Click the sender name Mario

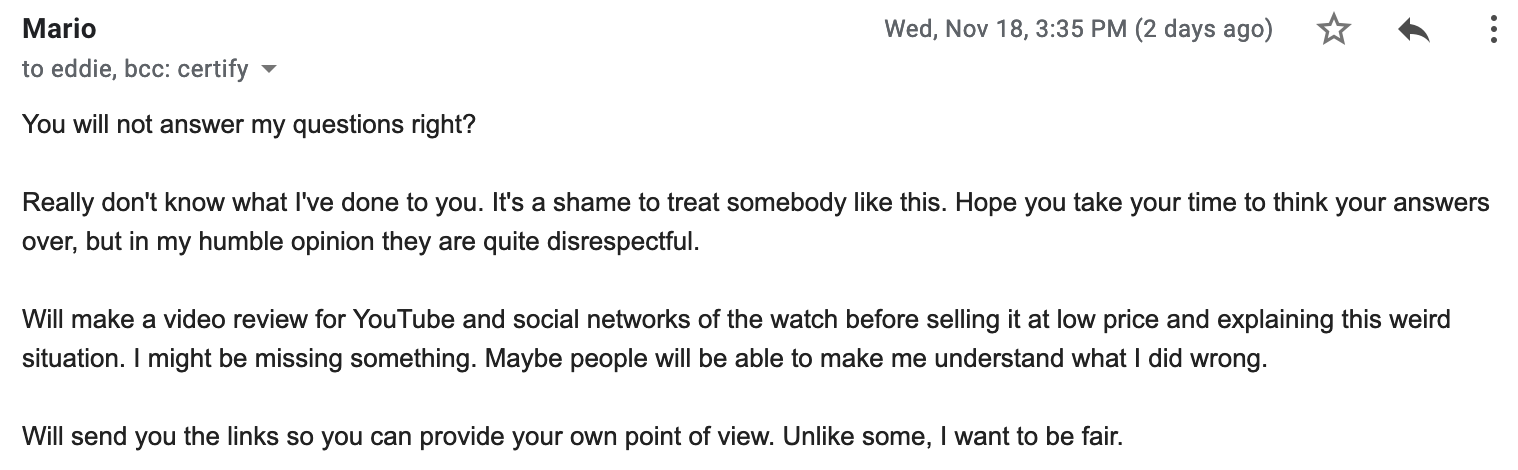click(x=59, y=29)
